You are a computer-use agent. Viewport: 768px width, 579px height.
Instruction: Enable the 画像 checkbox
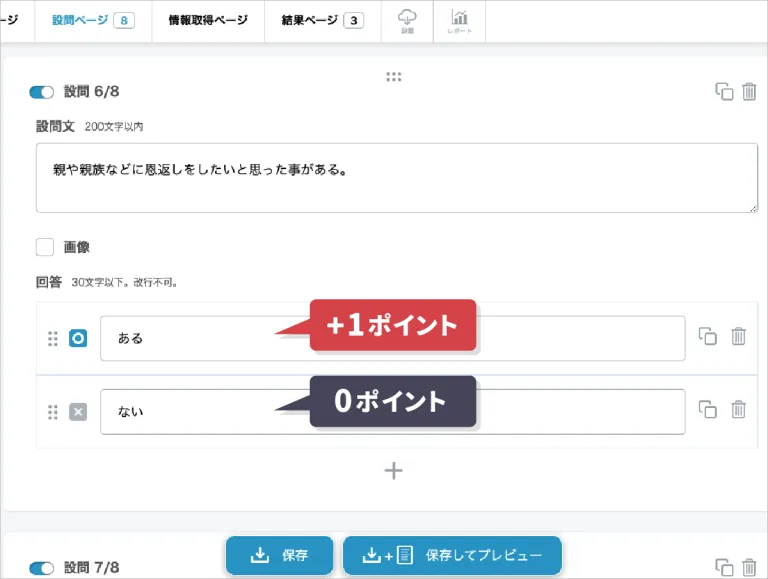[45, 247]
